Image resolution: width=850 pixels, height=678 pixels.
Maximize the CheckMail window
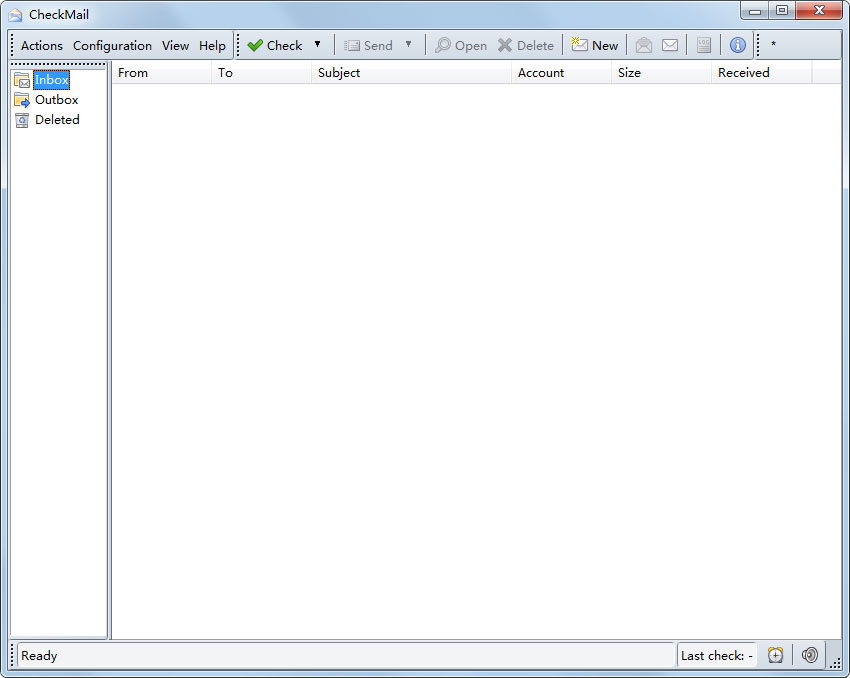(x=782, y=11)
